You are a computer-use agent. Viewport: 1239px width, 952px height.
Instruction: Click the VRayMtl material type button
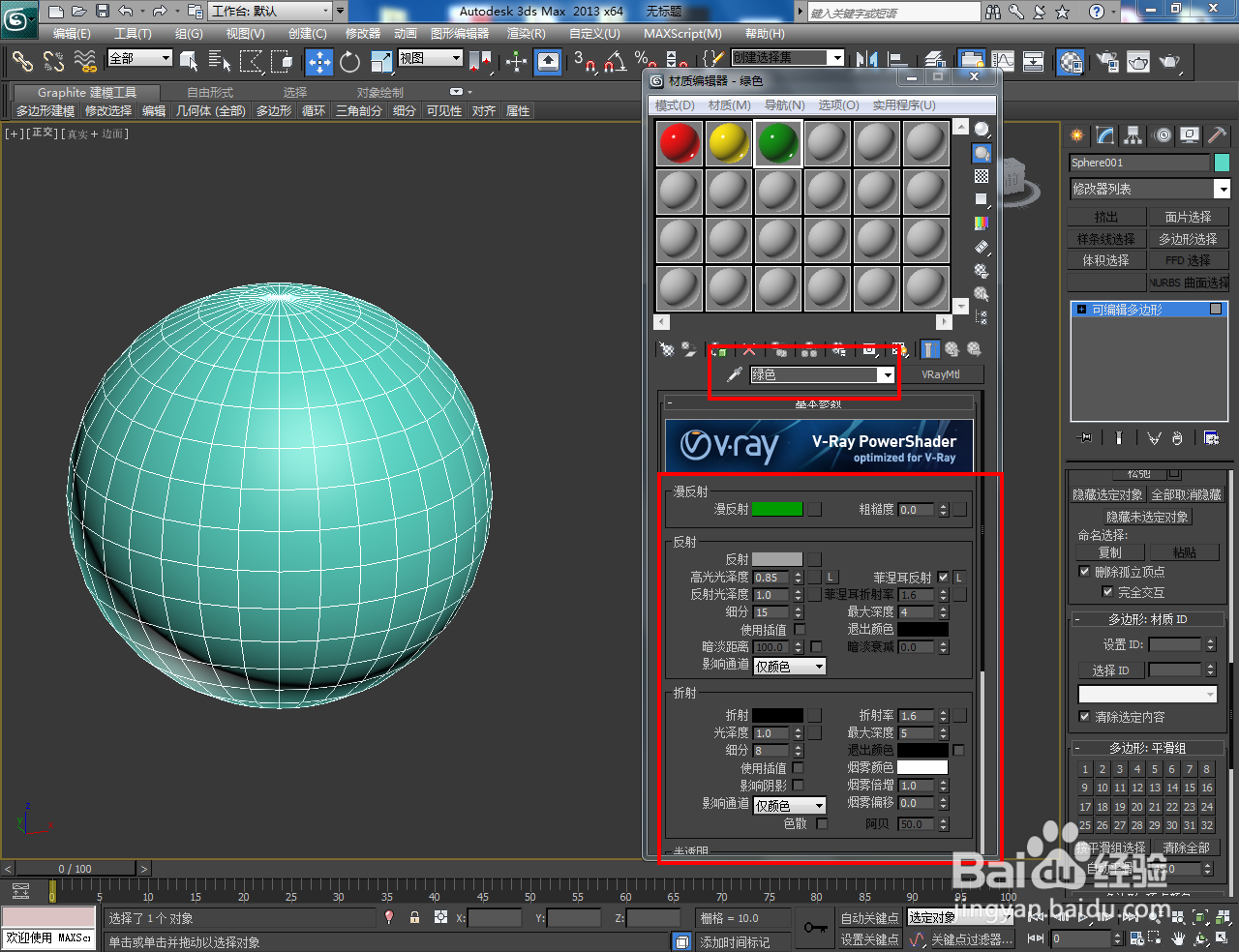(940, 374)
